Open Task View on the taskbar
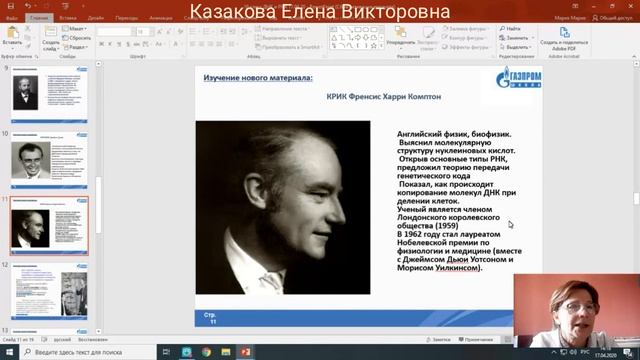The width and height of the screenshot is (640, 360). (166, 352)
